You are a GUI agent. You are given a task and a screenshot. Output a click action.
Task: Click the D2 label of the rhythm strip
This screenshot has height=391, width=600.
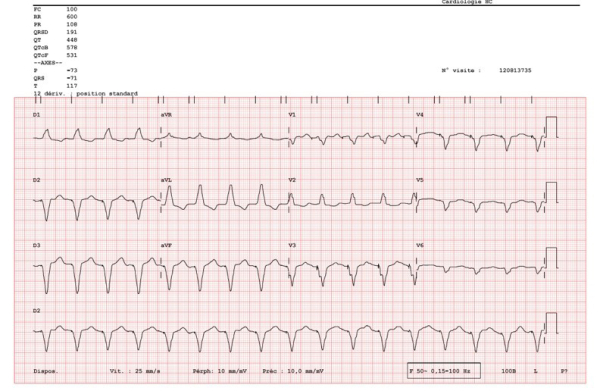point(36,311)
